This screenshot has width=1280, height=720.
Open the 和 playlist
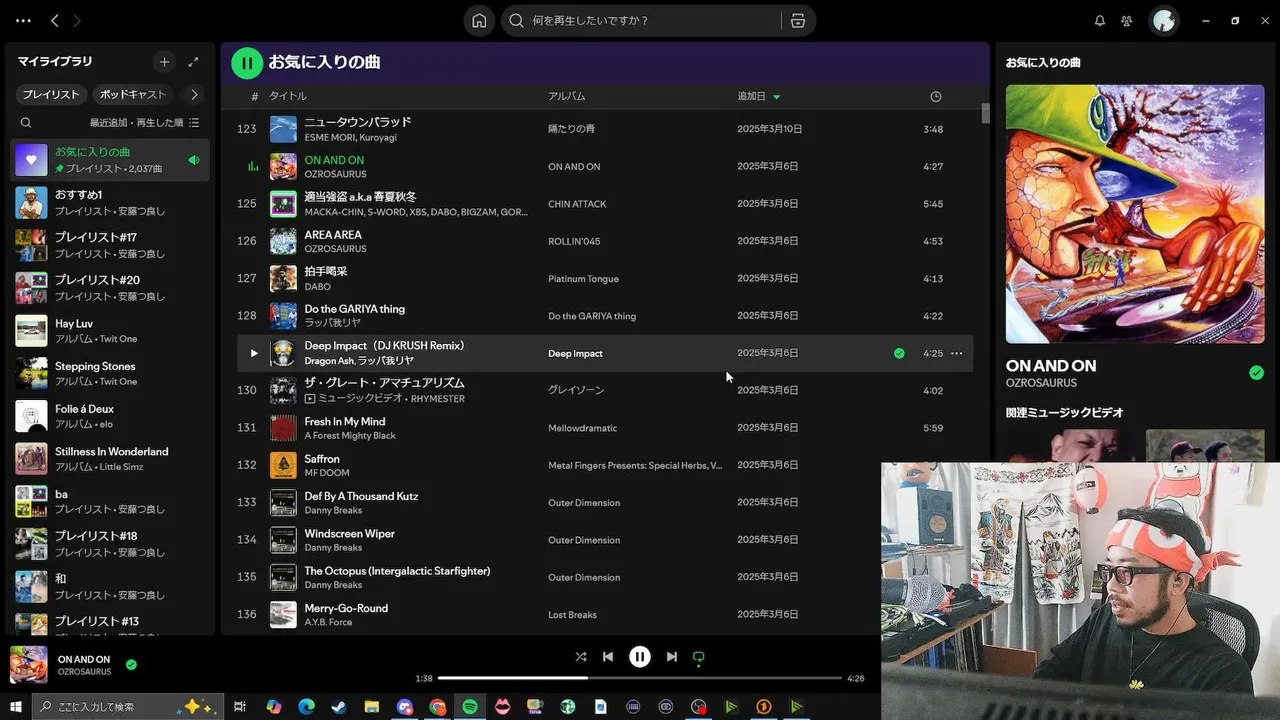tap(110, 587)
